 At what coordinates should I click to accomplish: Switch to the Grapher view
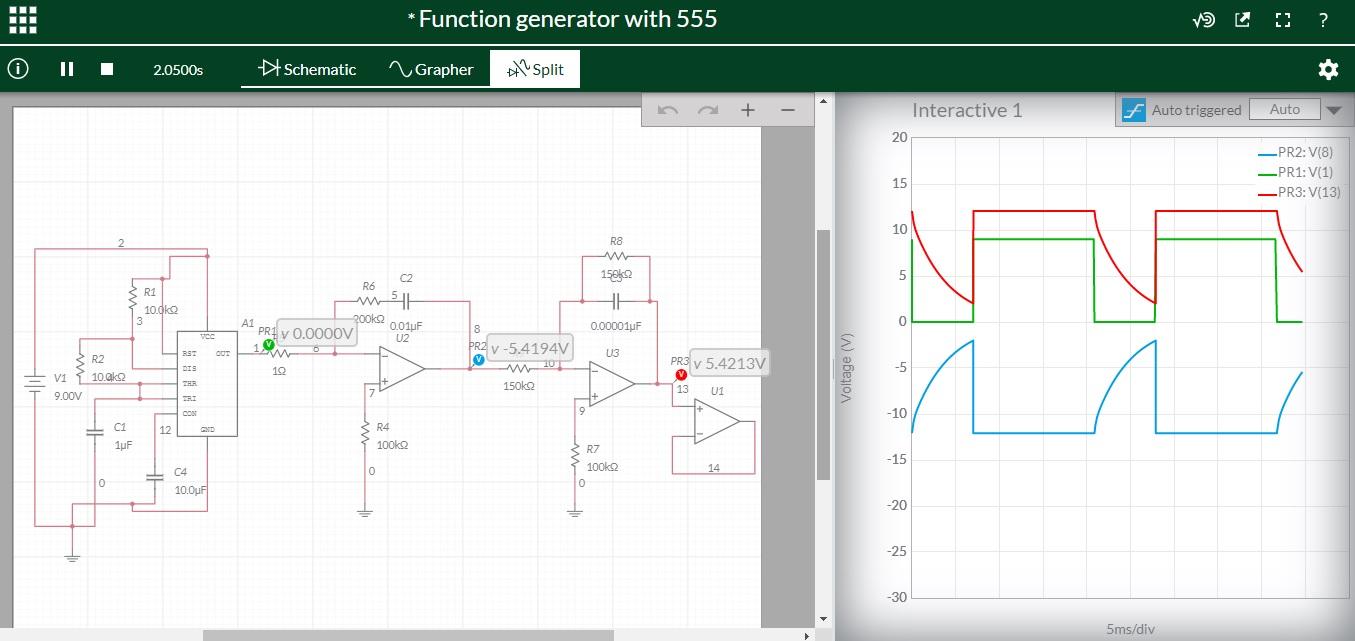[430, 69]
